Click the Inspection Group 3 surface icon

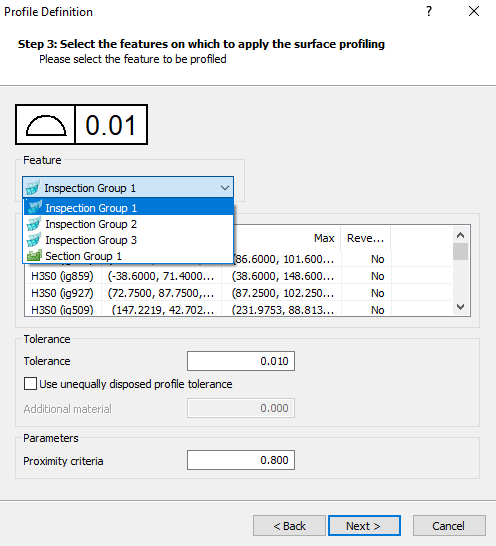click(34, 240)
